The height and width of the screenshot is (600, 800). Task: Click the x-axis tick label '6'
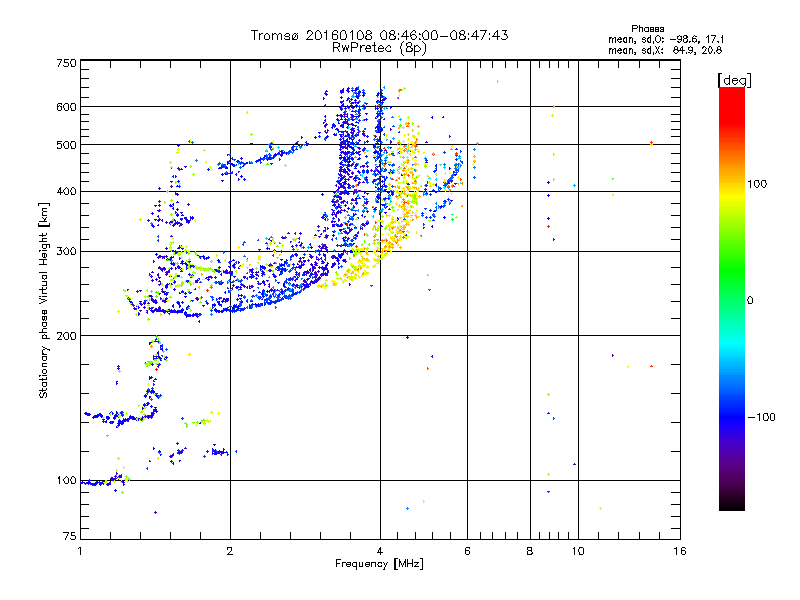(x=467, y=552)
